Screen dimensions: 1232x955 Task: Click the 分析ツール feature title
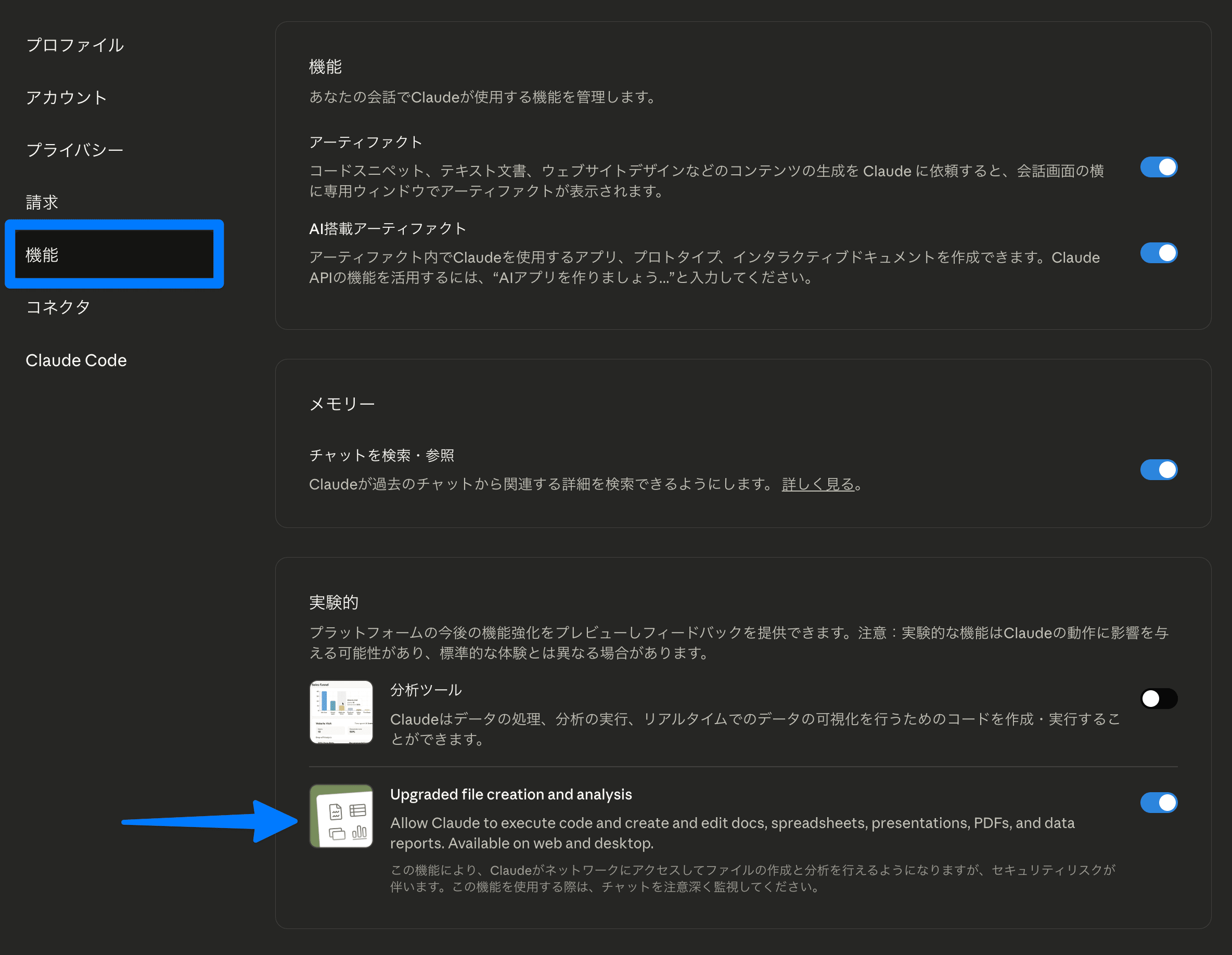(426, 690)
